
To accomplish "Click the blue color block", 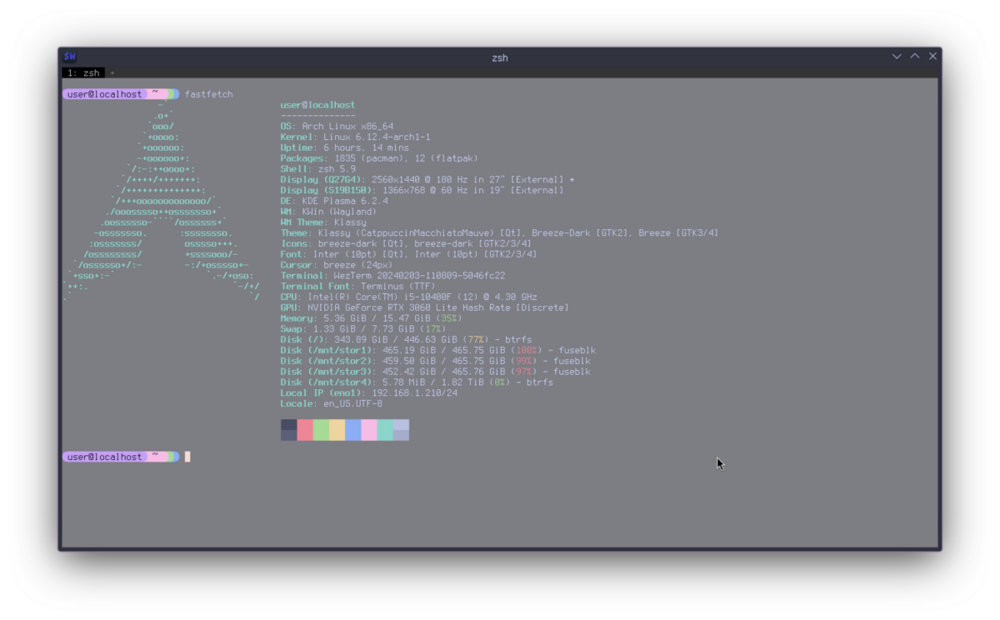I will [x=353, y=430].
